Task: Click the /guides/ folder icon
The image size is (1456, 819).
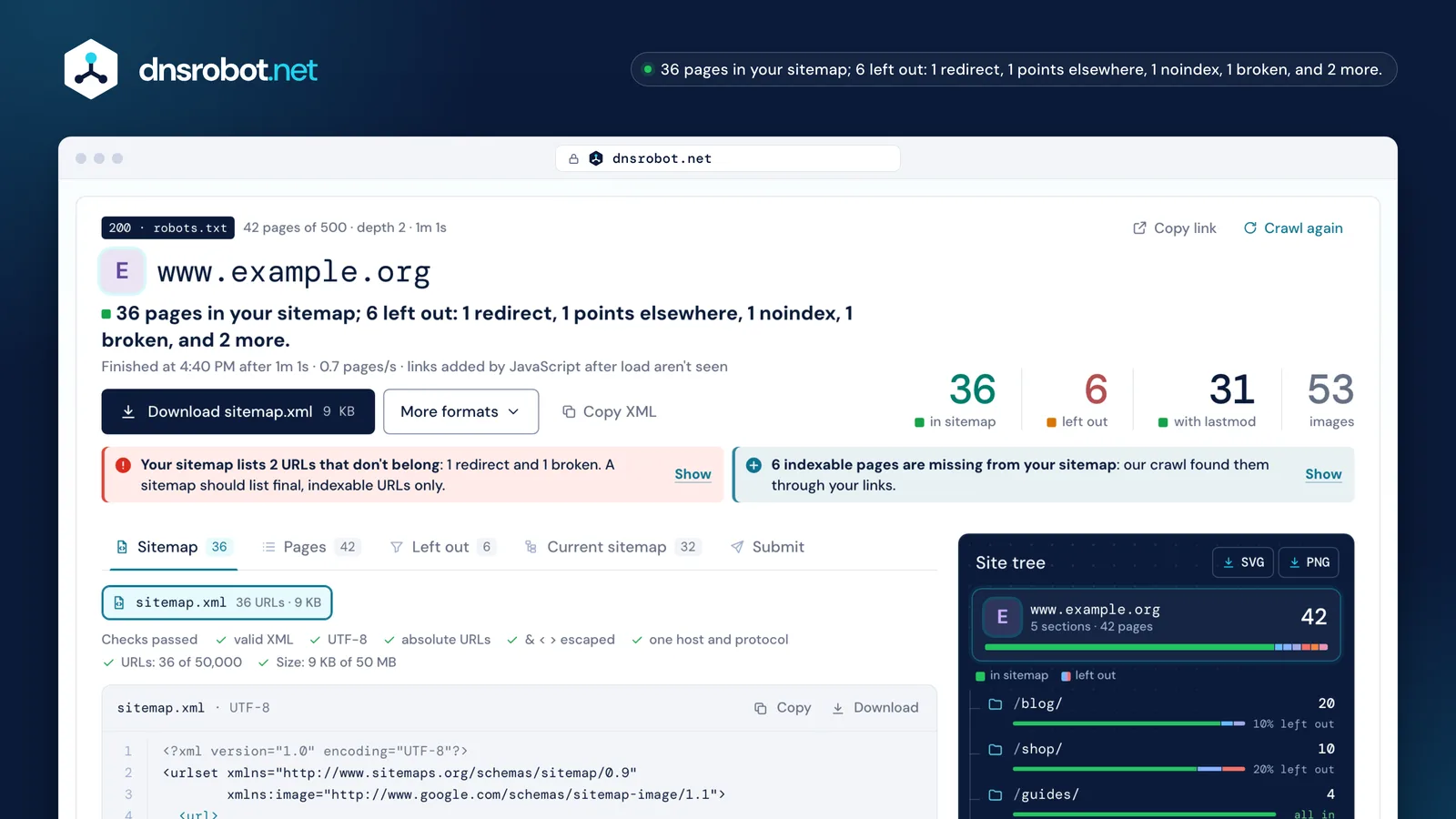Action: [x=996, y=794]
